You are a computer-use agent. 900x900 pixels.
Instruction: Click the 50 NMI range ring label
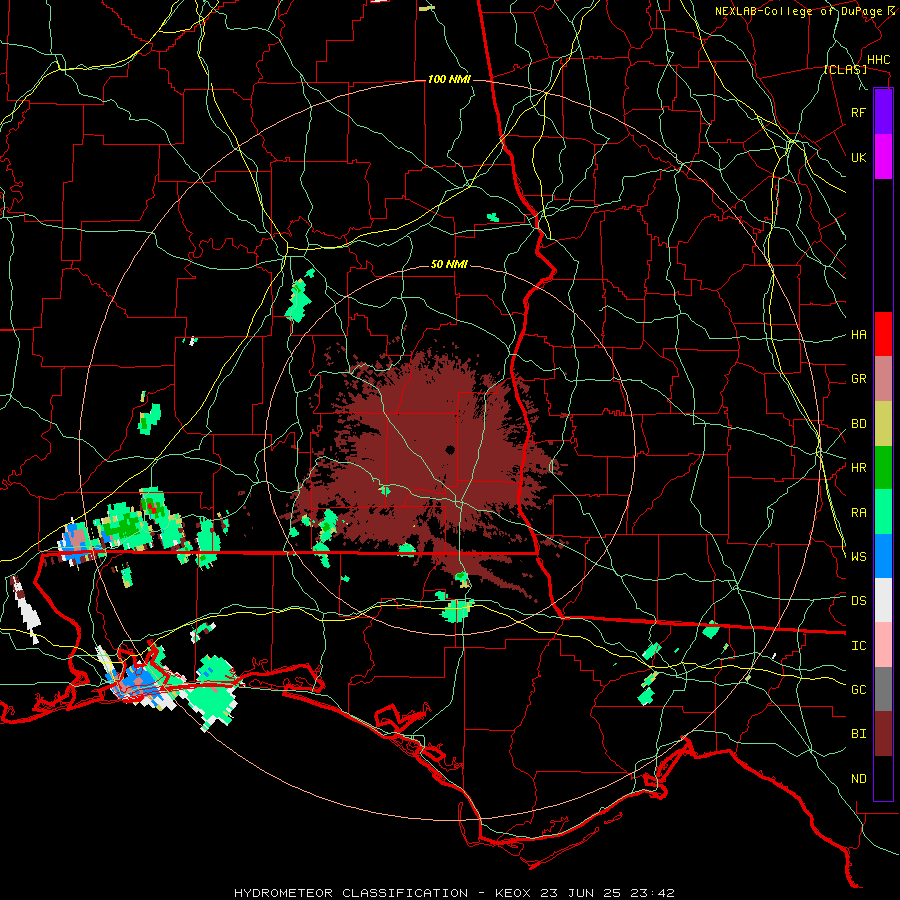[x=449, y=264]
